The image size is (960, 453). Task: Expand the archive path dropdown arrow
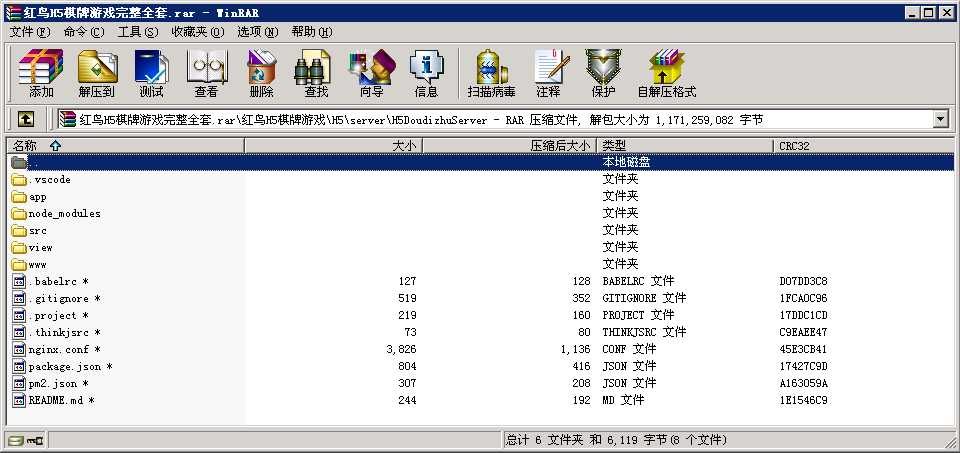pos(940,120)
